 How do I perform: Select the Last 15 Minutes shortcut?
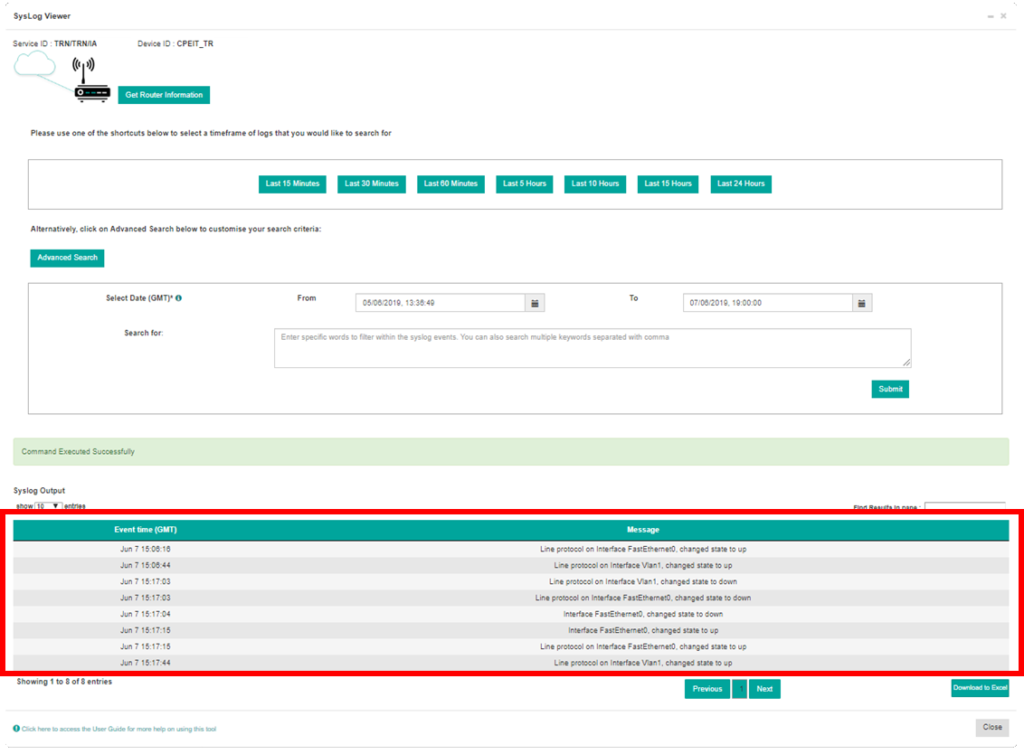coord(291,184)
